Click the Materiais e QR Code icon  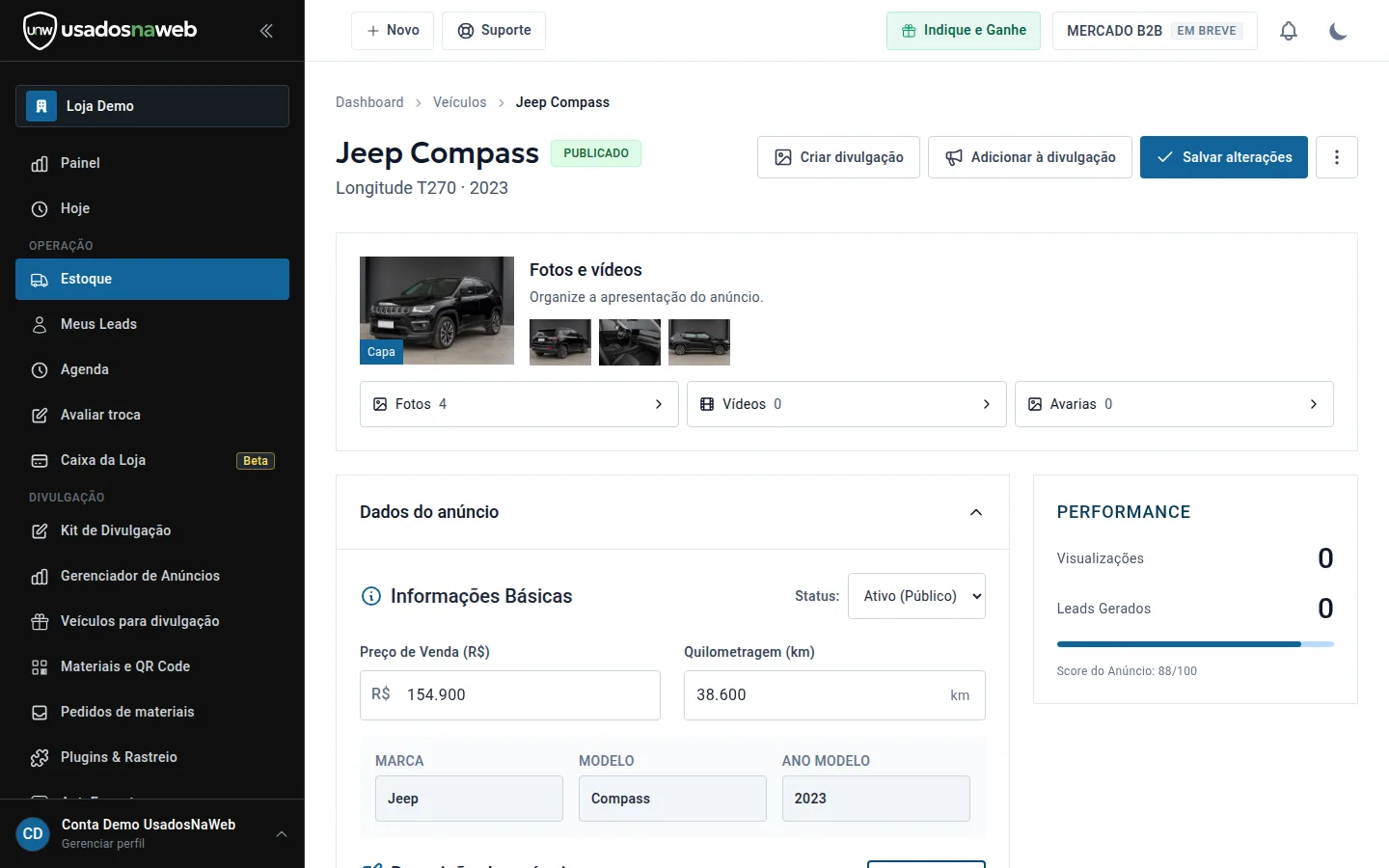pos(40,667)
